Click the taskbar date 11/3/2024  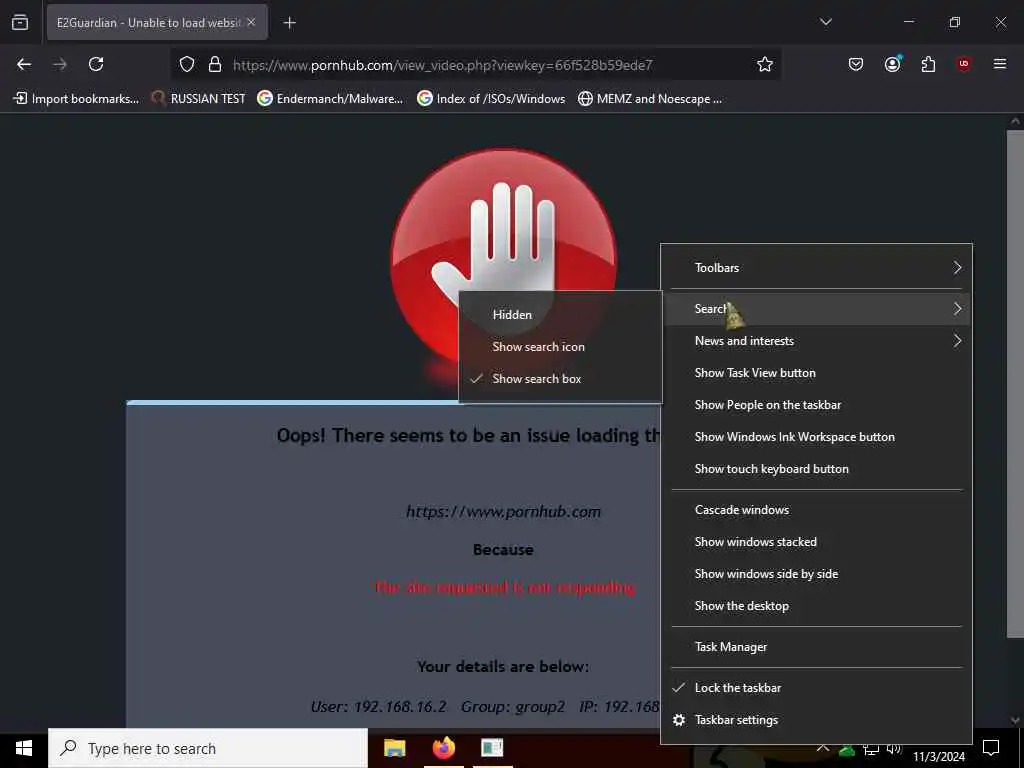[938, 757]
